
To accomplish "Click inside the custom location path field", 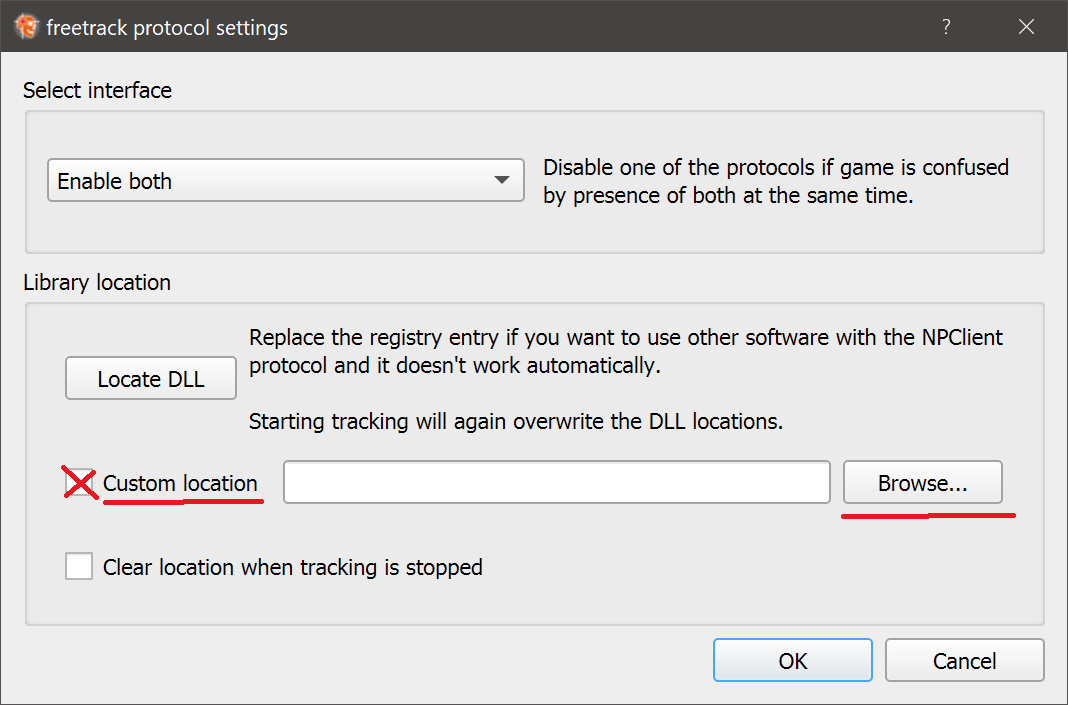I will coord(556,482).
